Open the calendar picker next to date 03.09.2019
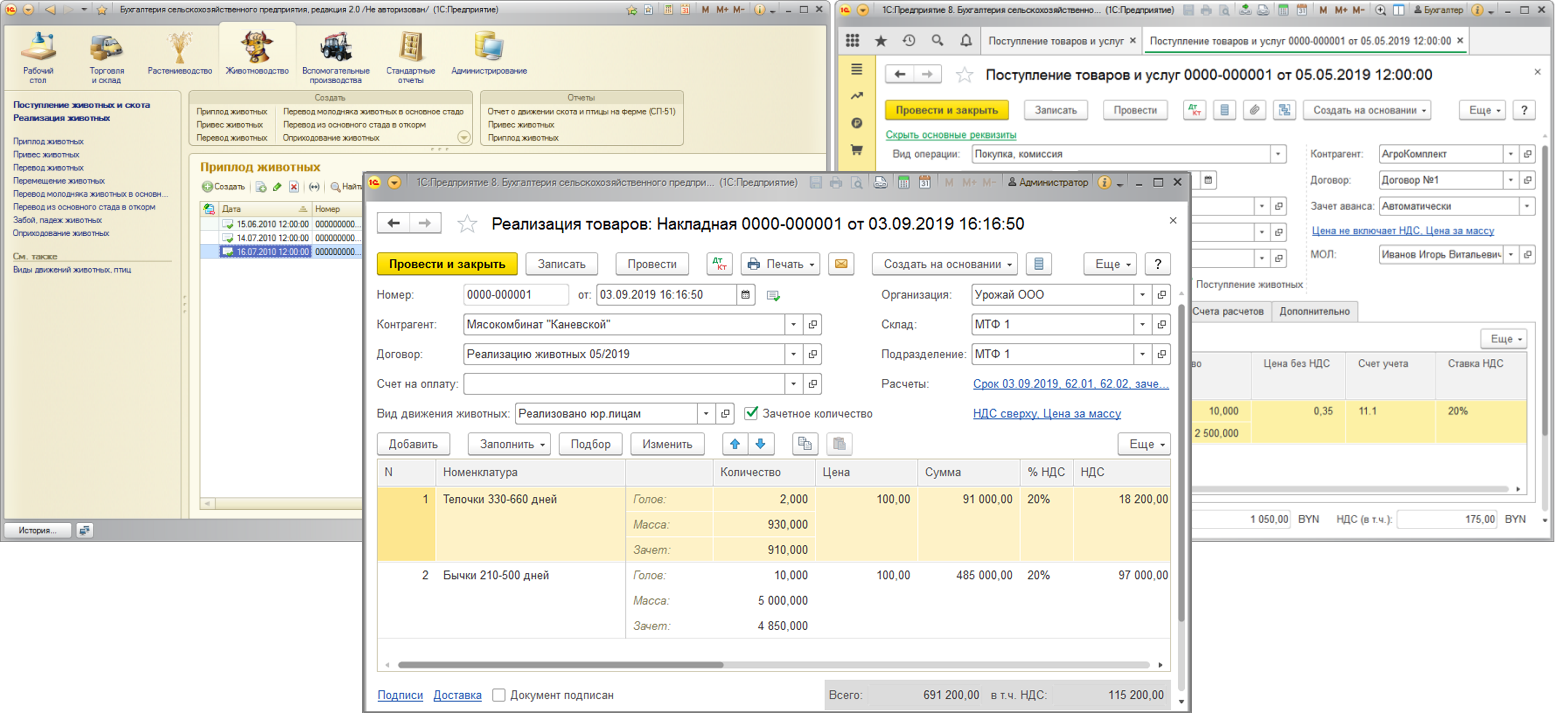The width and height of the screenshot is (1555, 713). click(746, 295)
